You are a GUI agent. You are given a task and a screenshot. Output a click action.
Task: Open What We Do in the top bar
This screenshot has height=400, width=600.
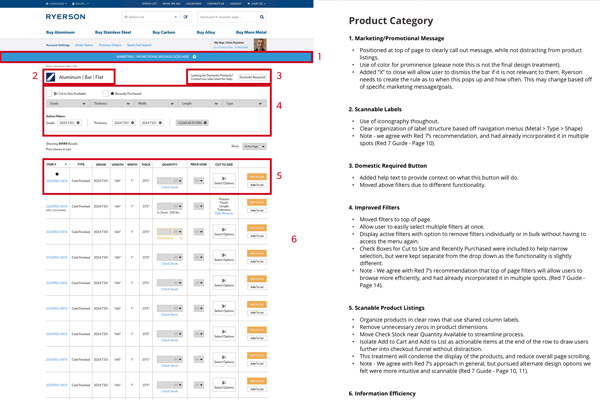171,3
